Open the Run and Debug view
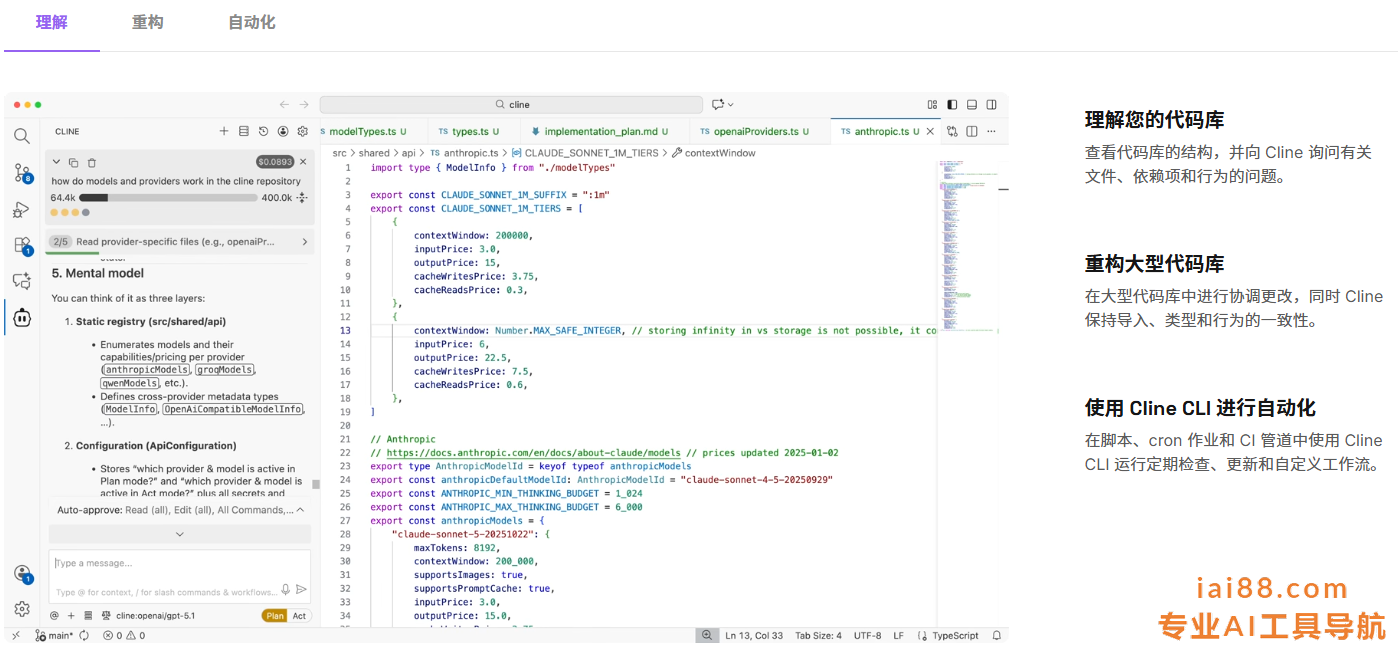Screen dimensions: 1398x652 [x=21, y=209]
